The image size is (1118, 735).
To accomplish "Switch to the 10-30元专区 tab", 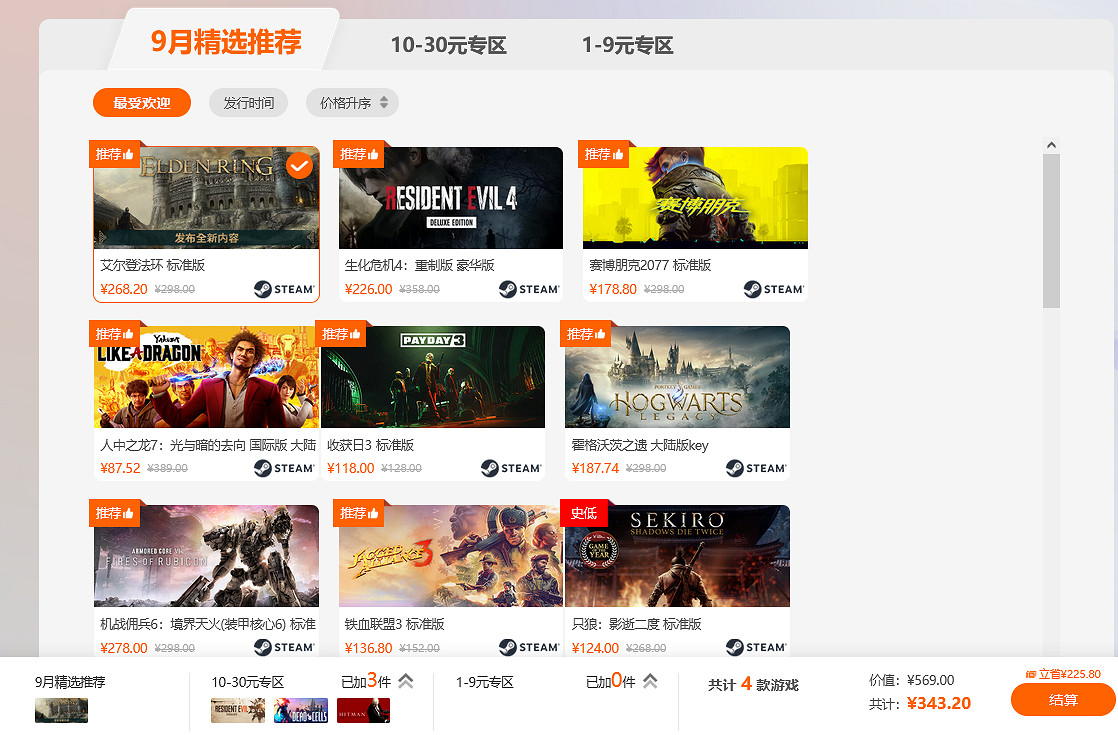I will coord(449,46).
